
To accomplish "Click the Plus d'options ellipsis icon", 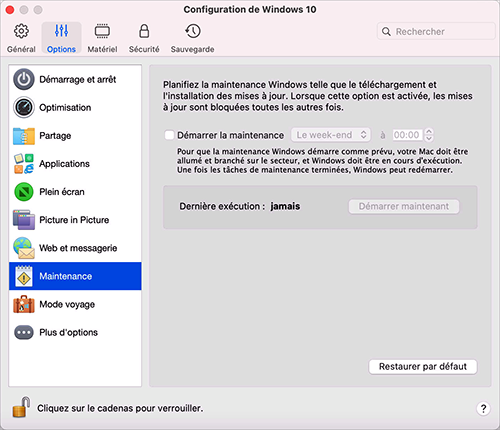I will [24, 332].
